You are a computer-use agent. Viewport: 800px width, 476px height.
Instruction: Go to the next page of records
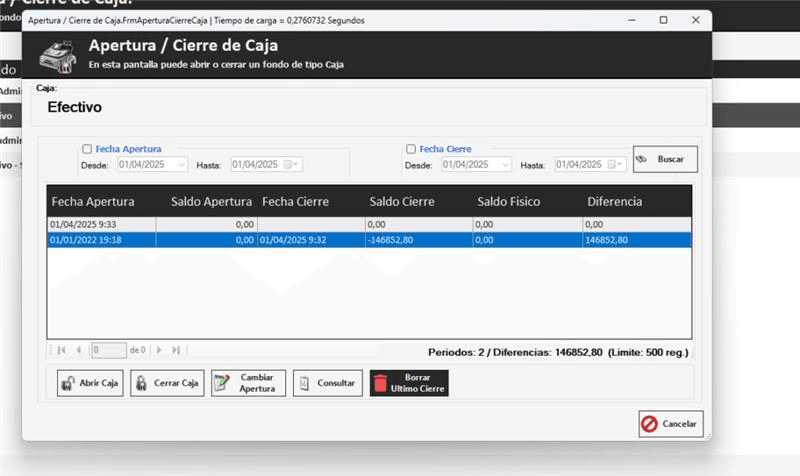point(161,350)
